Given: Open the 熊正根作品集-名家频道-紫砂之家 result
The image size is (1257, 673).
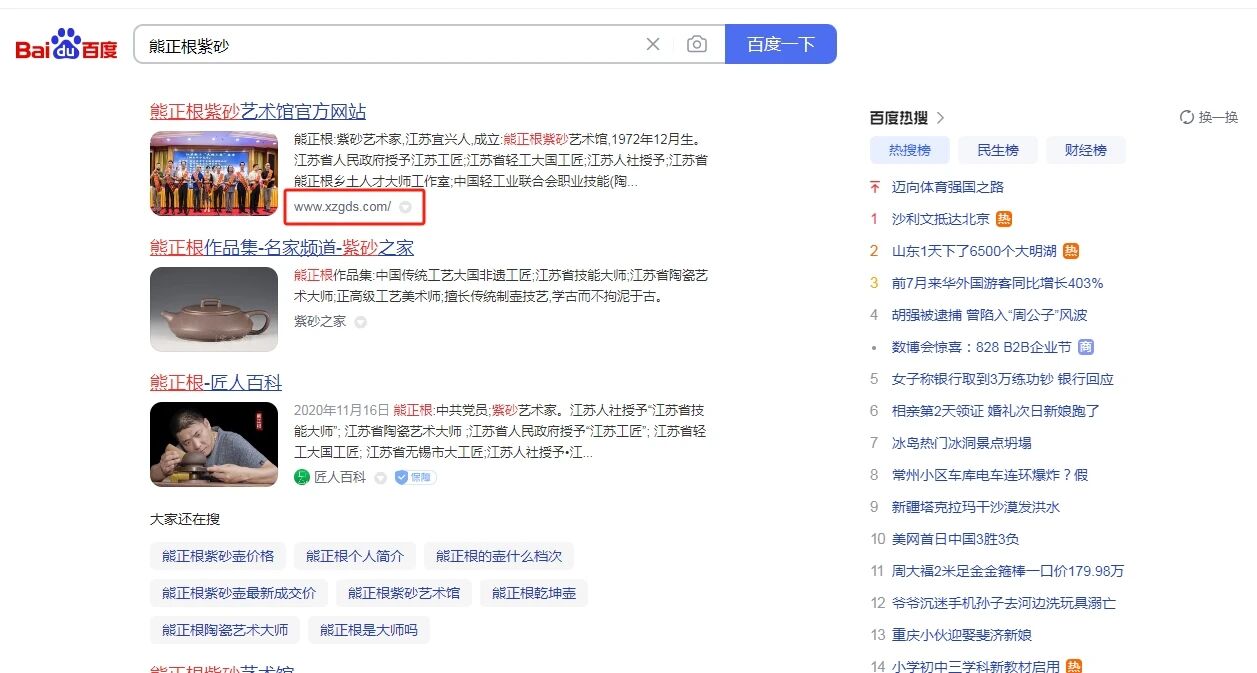Looking at the screenshot, I should click(282, 247).
